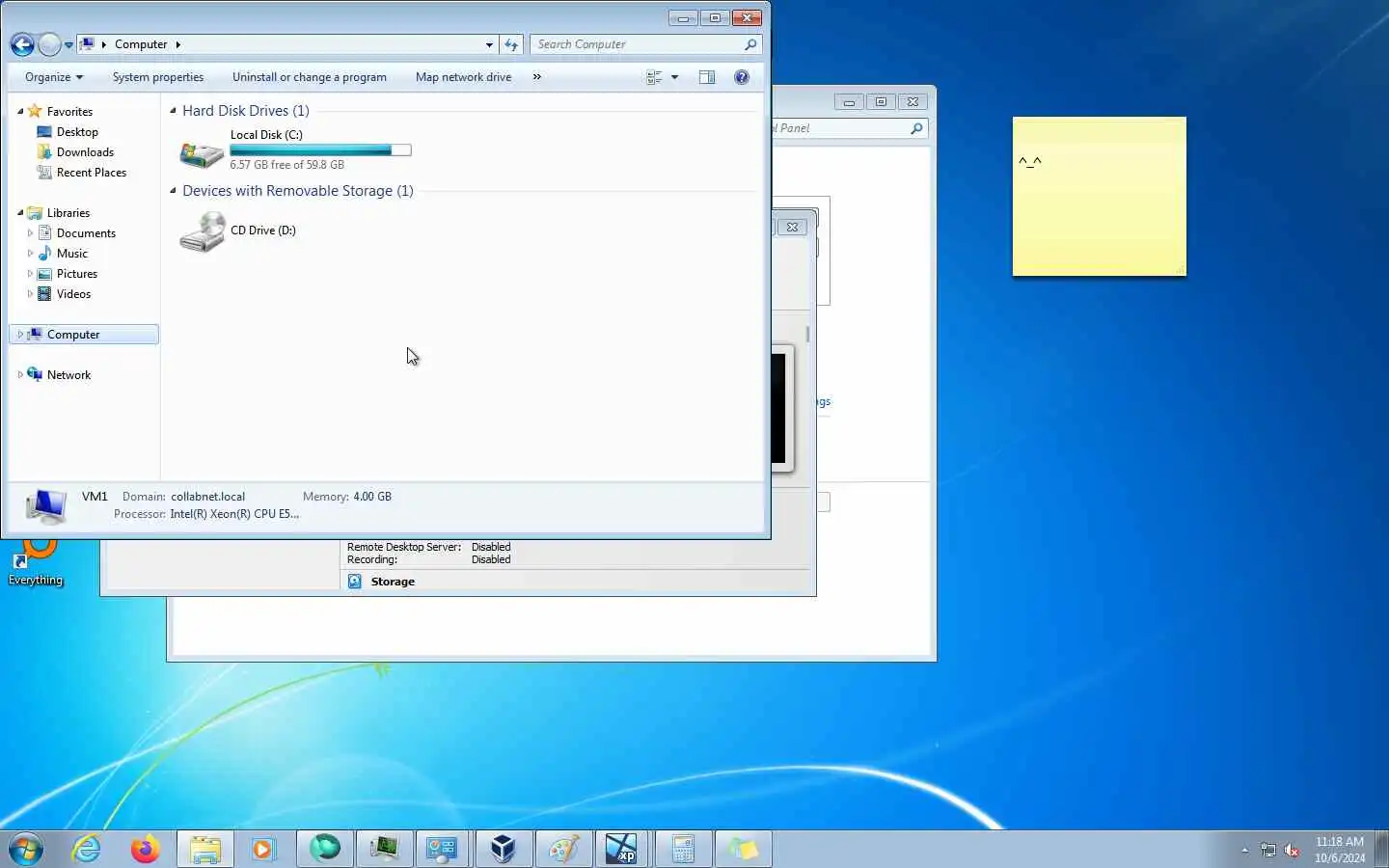Click Windows Explorer taskbar button
Image resolution: width=1389 pixels, height=868 pixels.
(x=205, y=849)
